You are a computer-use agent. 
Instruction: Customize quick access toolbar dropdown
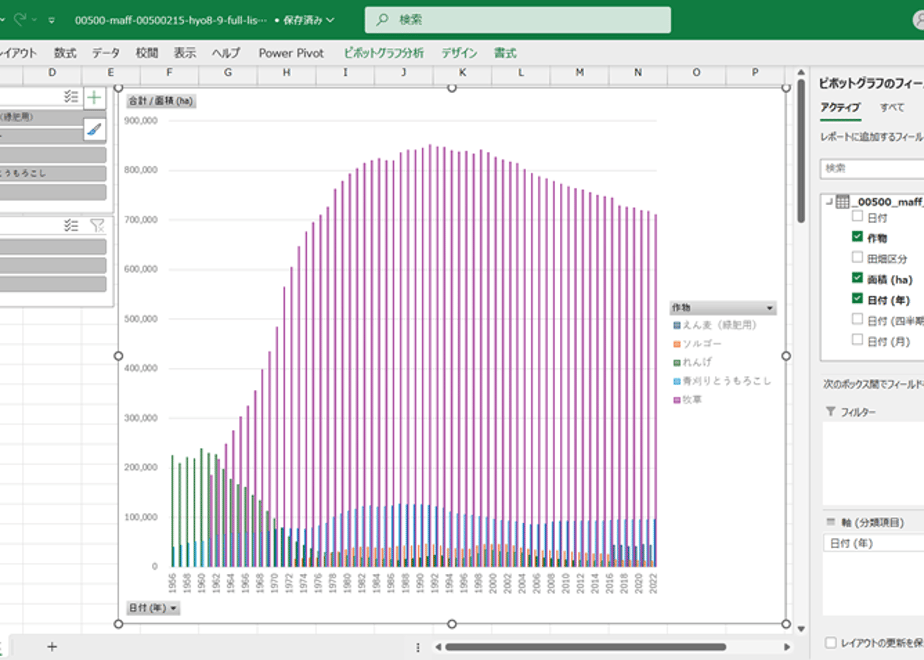click(x=52, y=20)
